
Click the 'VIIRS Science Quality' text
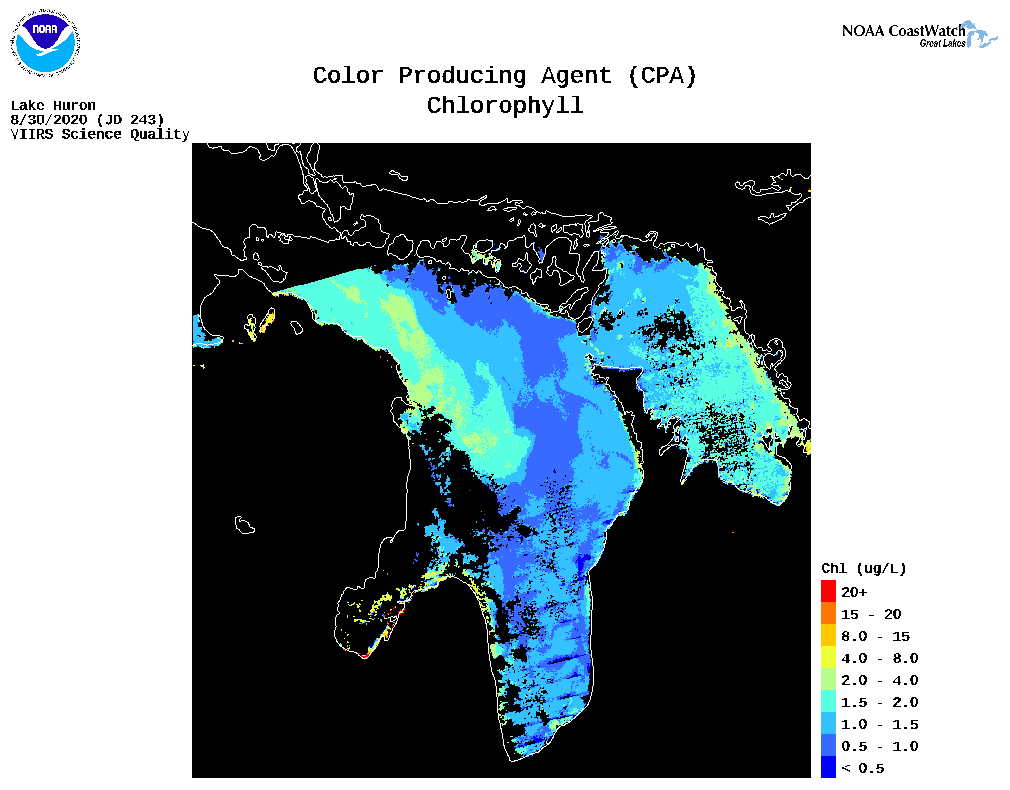(x=100, y=134)
